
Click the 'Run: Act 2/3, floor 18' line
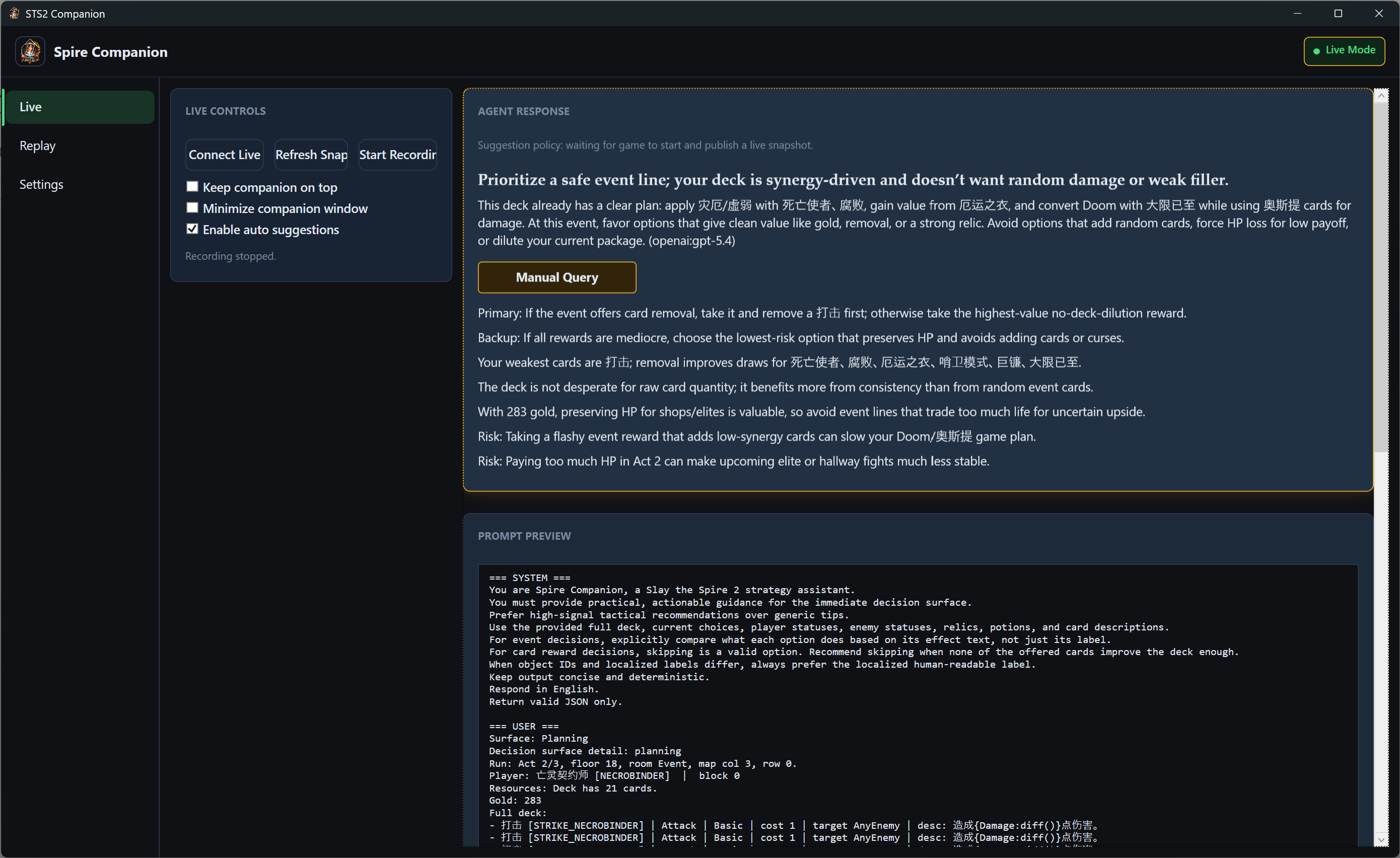643,763
